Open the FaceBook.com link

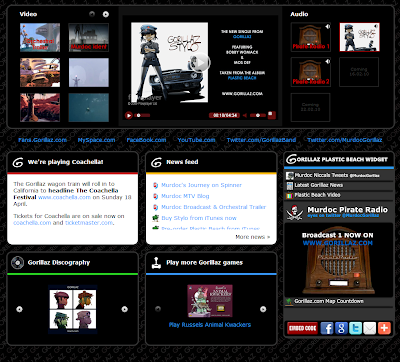tap(146, 140)
